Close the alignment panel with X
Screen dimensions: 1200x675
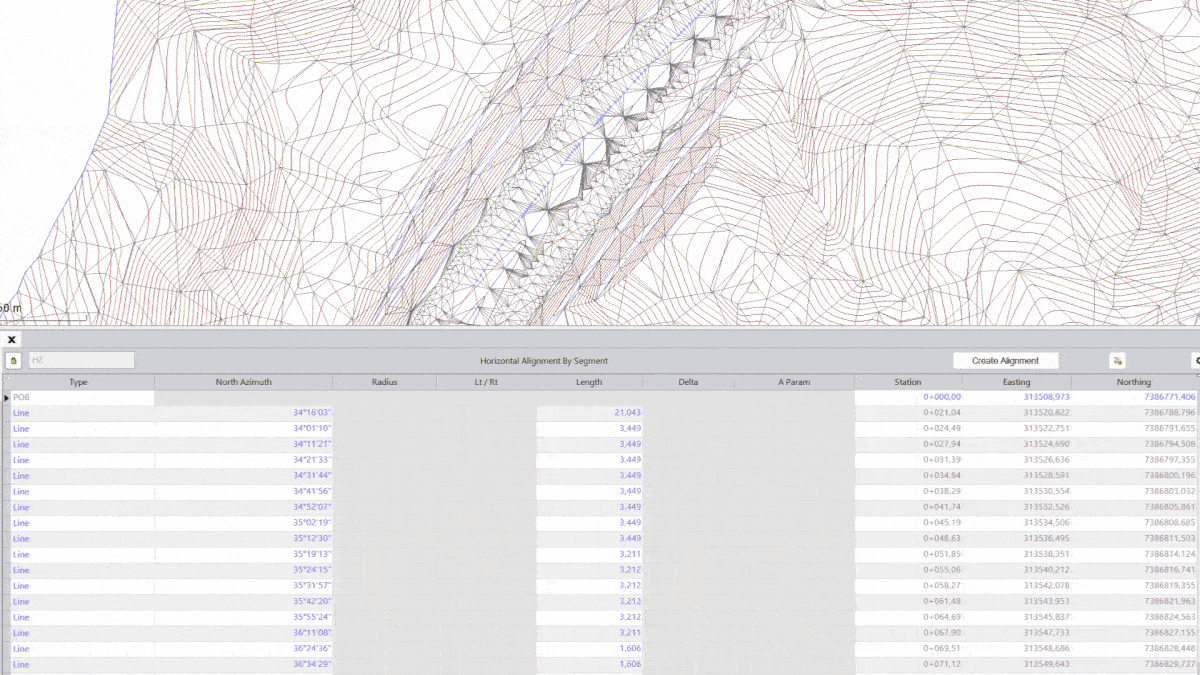(12, 340)
